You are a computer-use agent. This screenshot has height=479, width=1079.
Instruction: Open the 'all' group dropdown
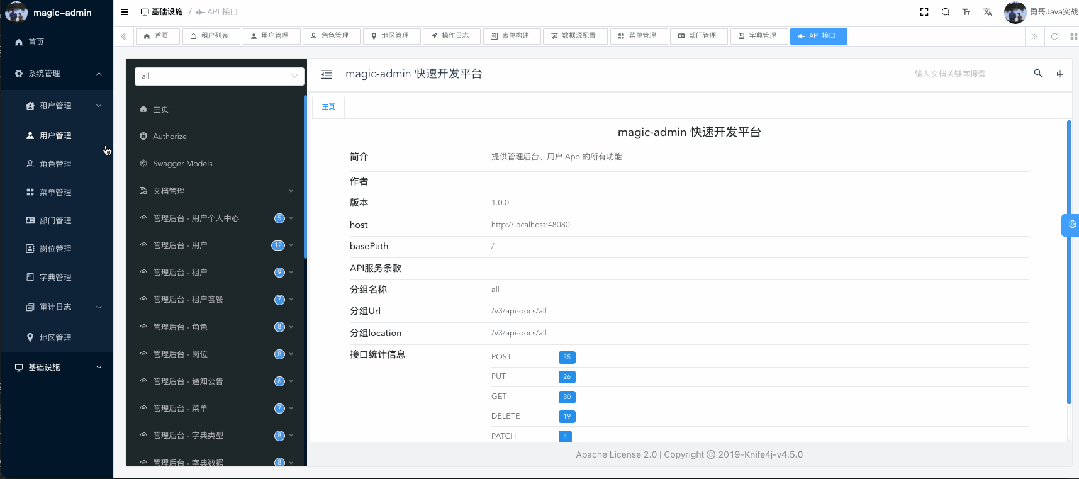click(218, 75)
